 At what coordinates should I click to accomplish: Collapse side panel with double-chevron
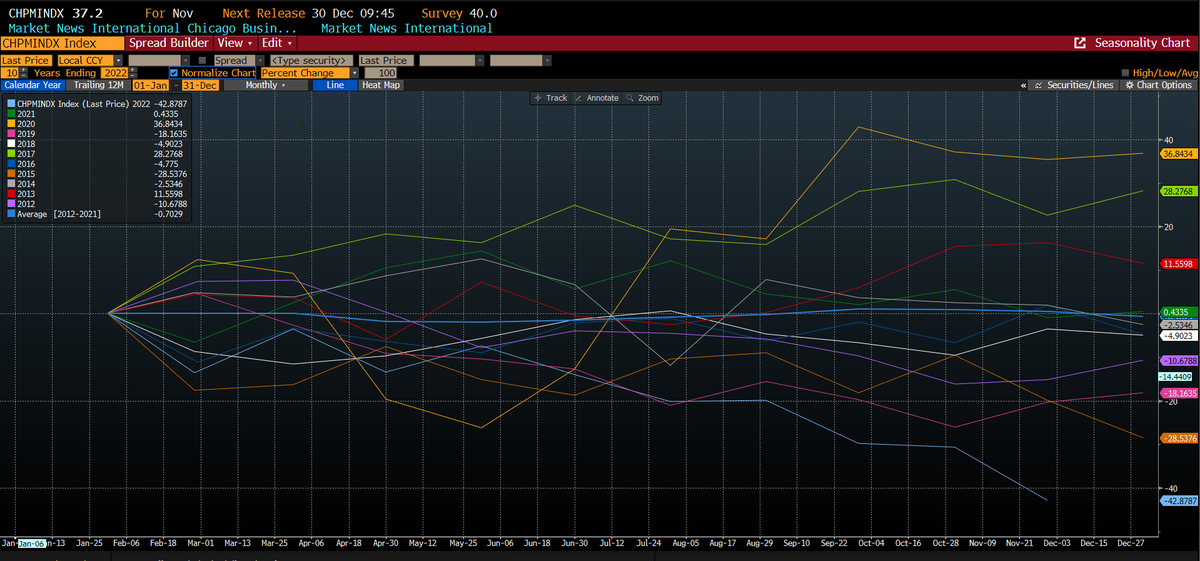click(x=1023, y=85)
